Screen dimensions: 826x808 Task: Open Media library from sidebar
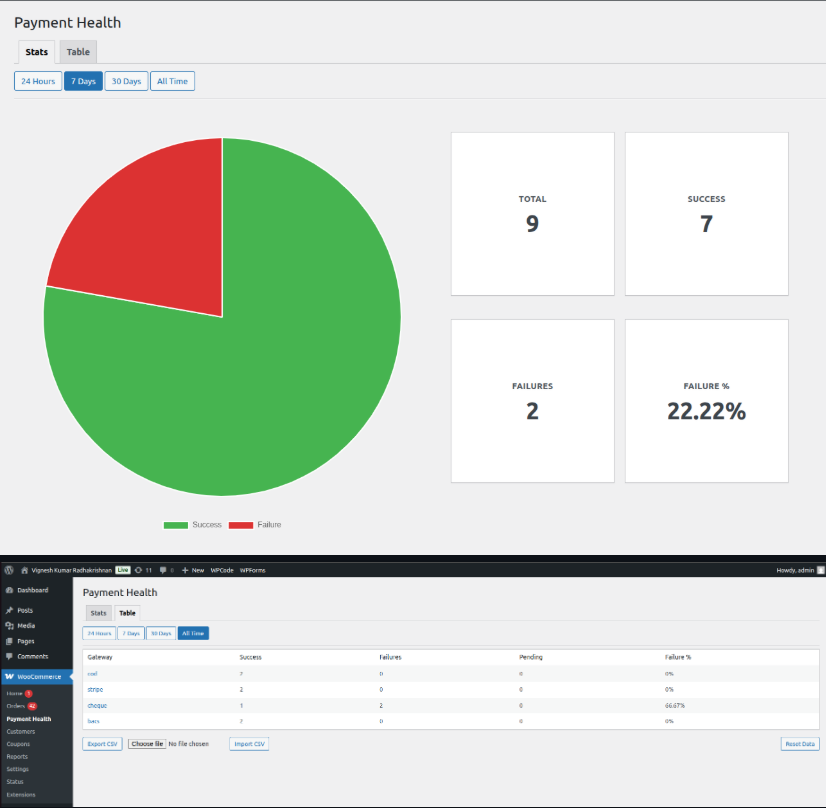click(25, 626)
